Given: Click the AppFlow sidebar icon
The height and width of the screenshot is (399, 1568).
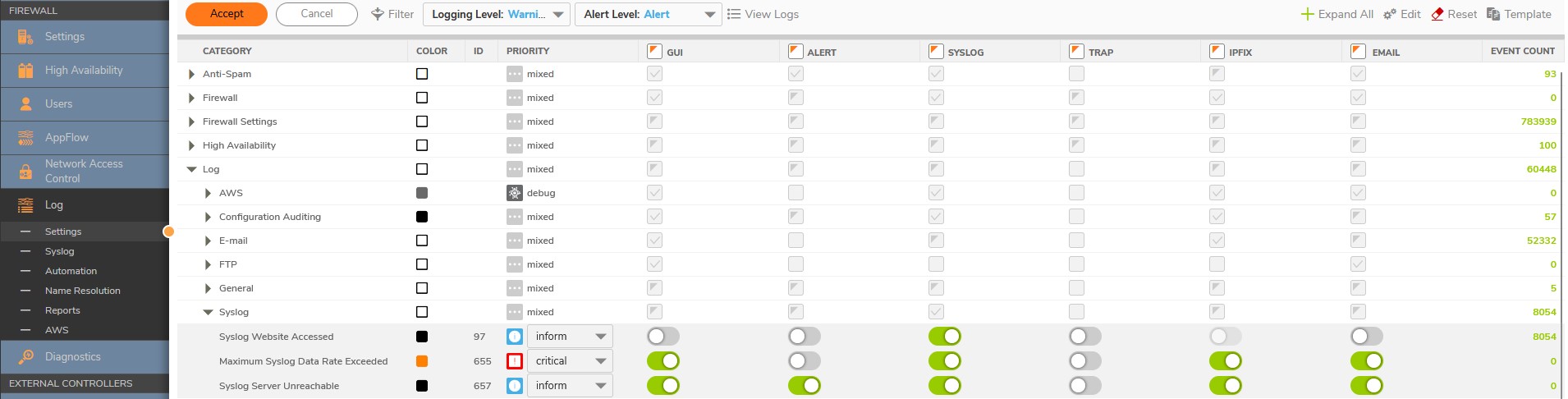Looking at the screenshot, I should (25, 138).
